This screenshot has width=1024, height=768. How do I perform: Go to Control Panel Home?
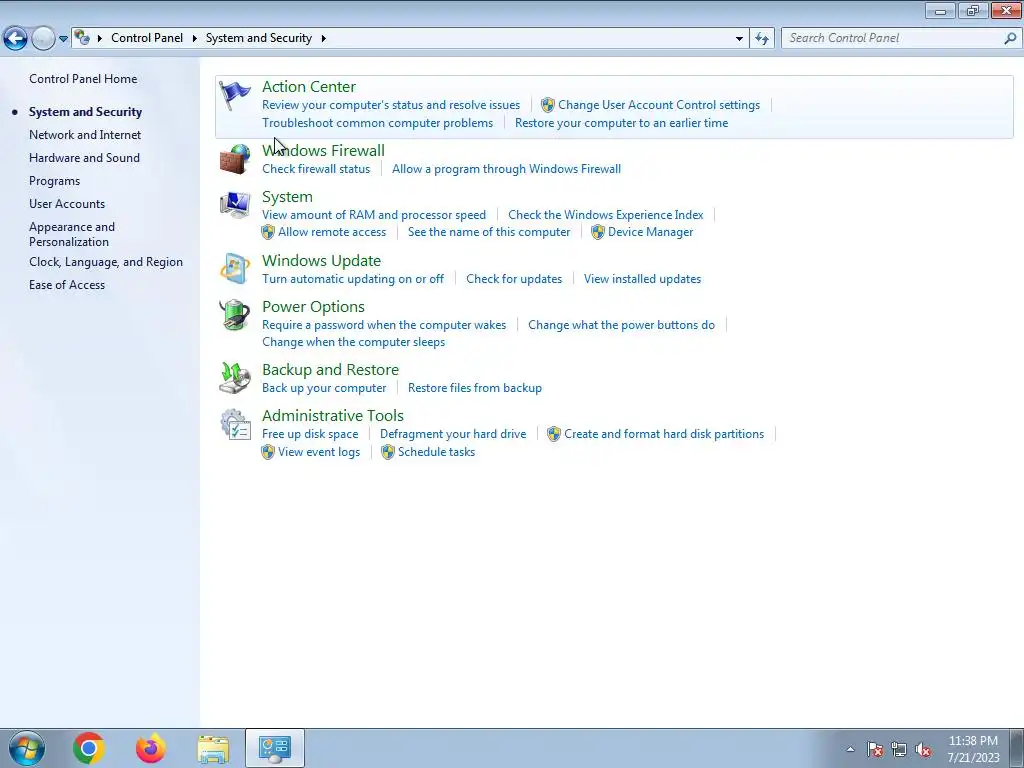[x=83, y=79]
